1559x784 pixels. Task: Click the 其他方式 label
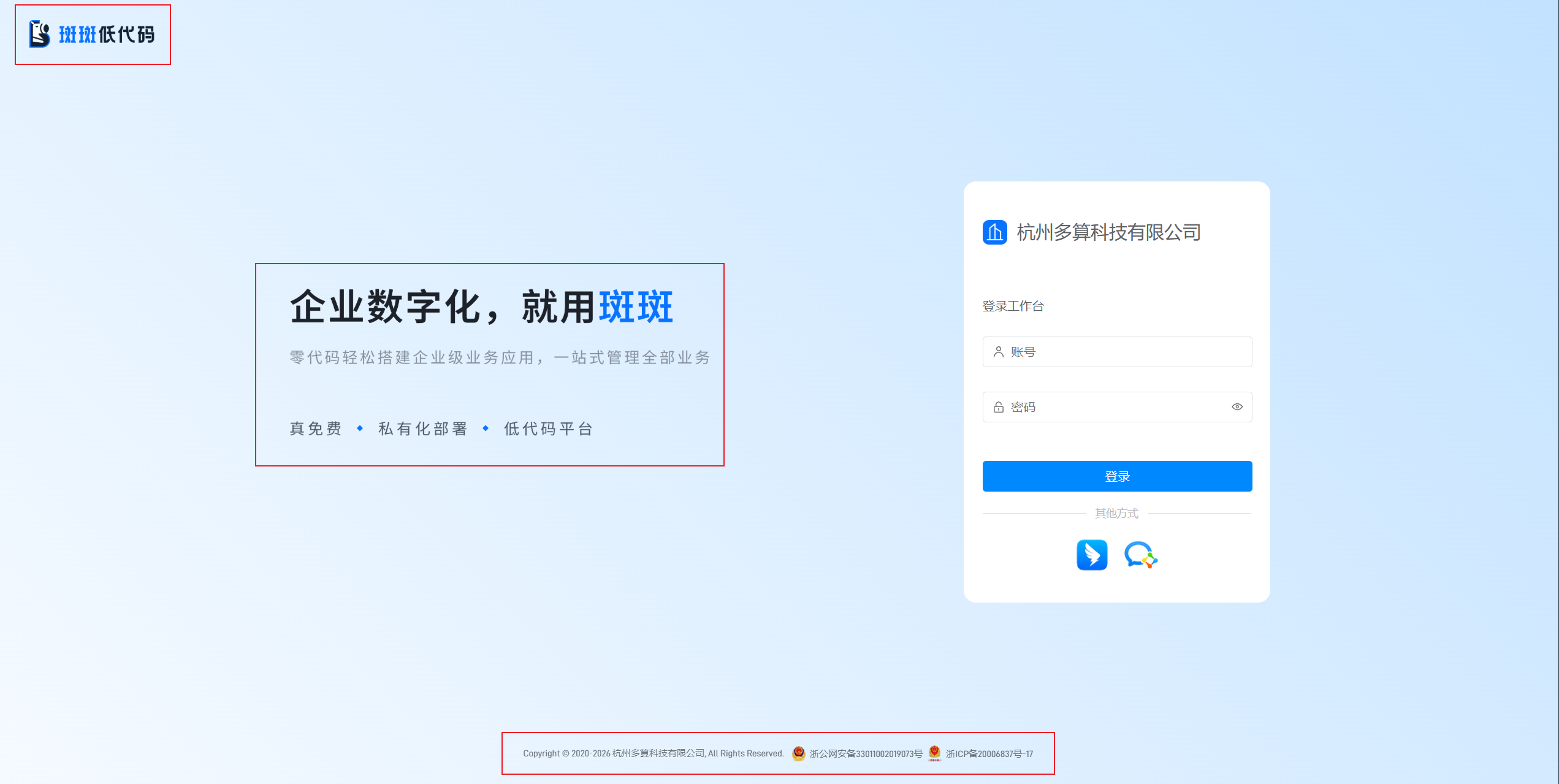pos(1116,514)
